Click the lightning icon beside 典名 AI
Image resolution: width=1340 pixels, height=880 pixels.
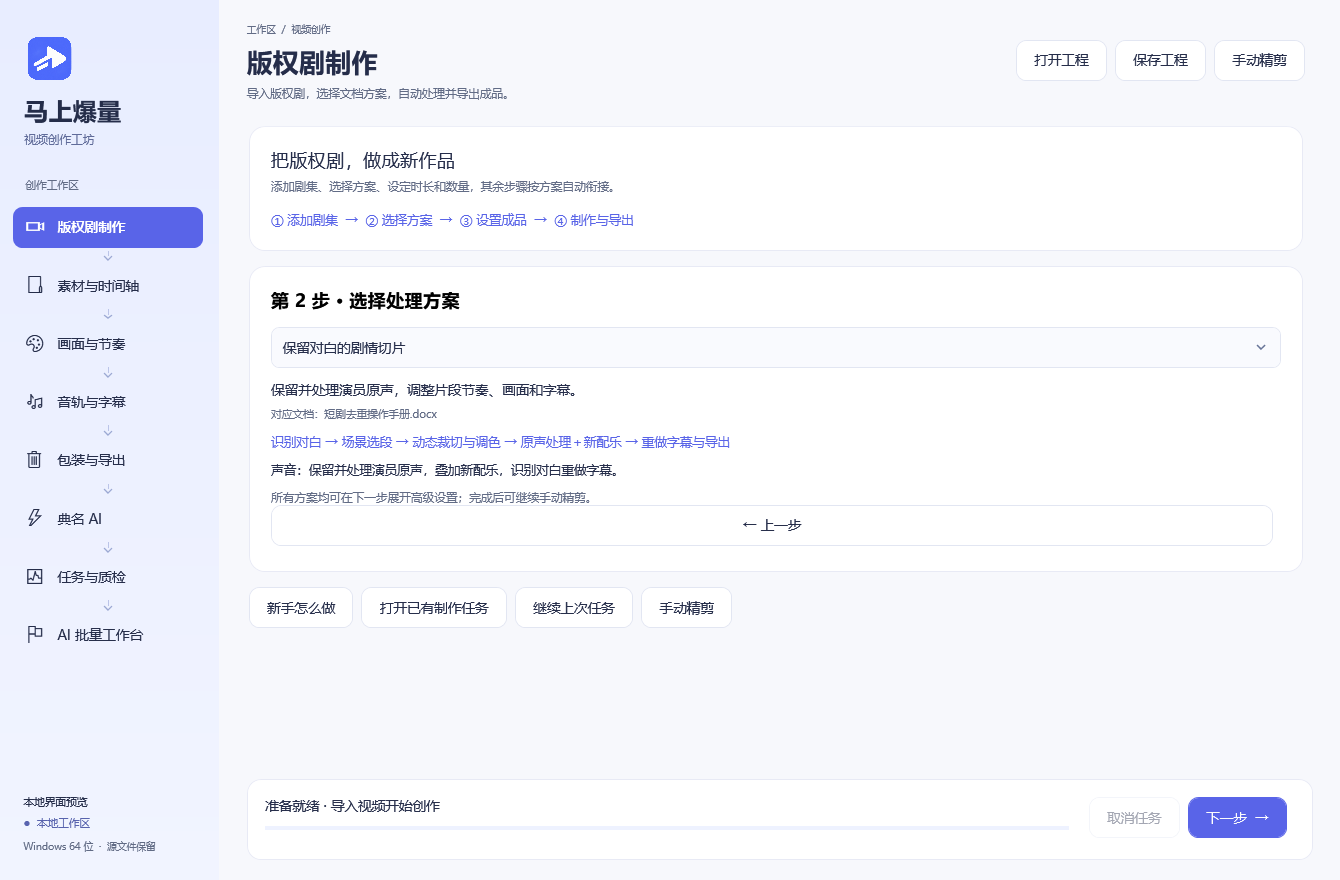tap(35, 518)
